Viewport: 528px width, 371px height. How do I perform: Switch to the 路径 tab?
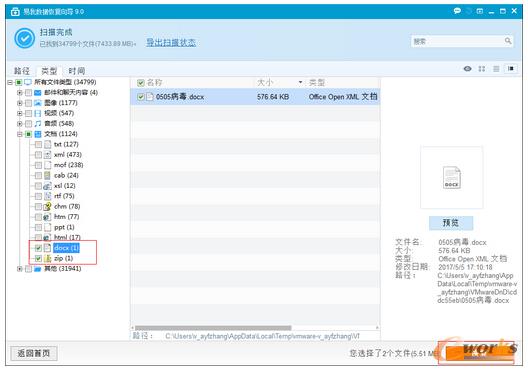(22, 71)
